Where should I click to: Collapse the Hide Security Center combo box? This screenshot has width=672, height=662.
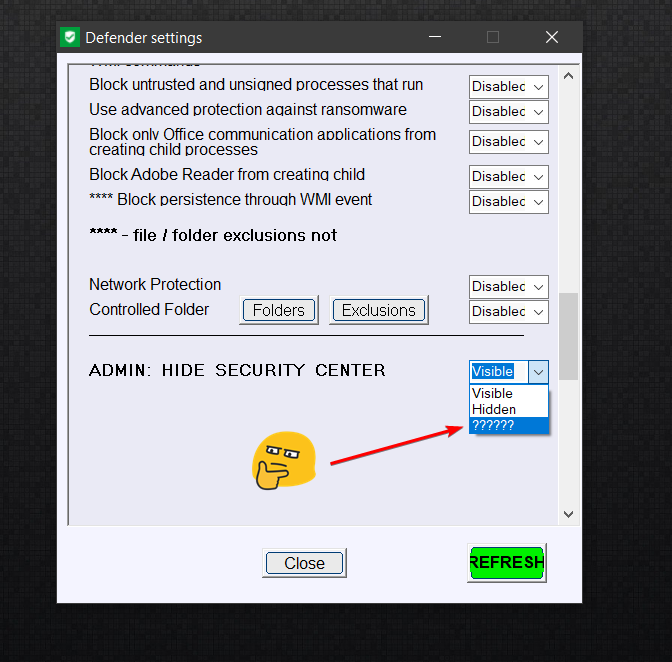click(538, 371)
